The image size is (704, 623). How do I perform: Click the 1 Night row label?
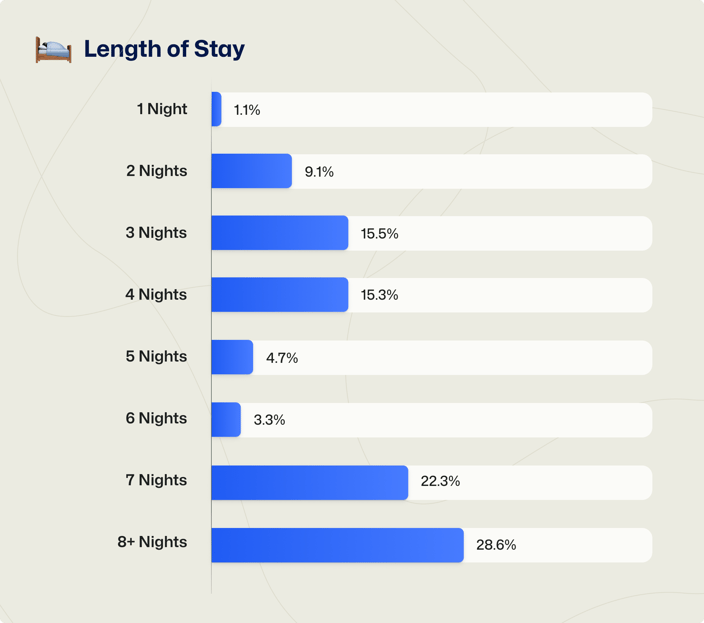pyautogui.click(x=162, y=109)
